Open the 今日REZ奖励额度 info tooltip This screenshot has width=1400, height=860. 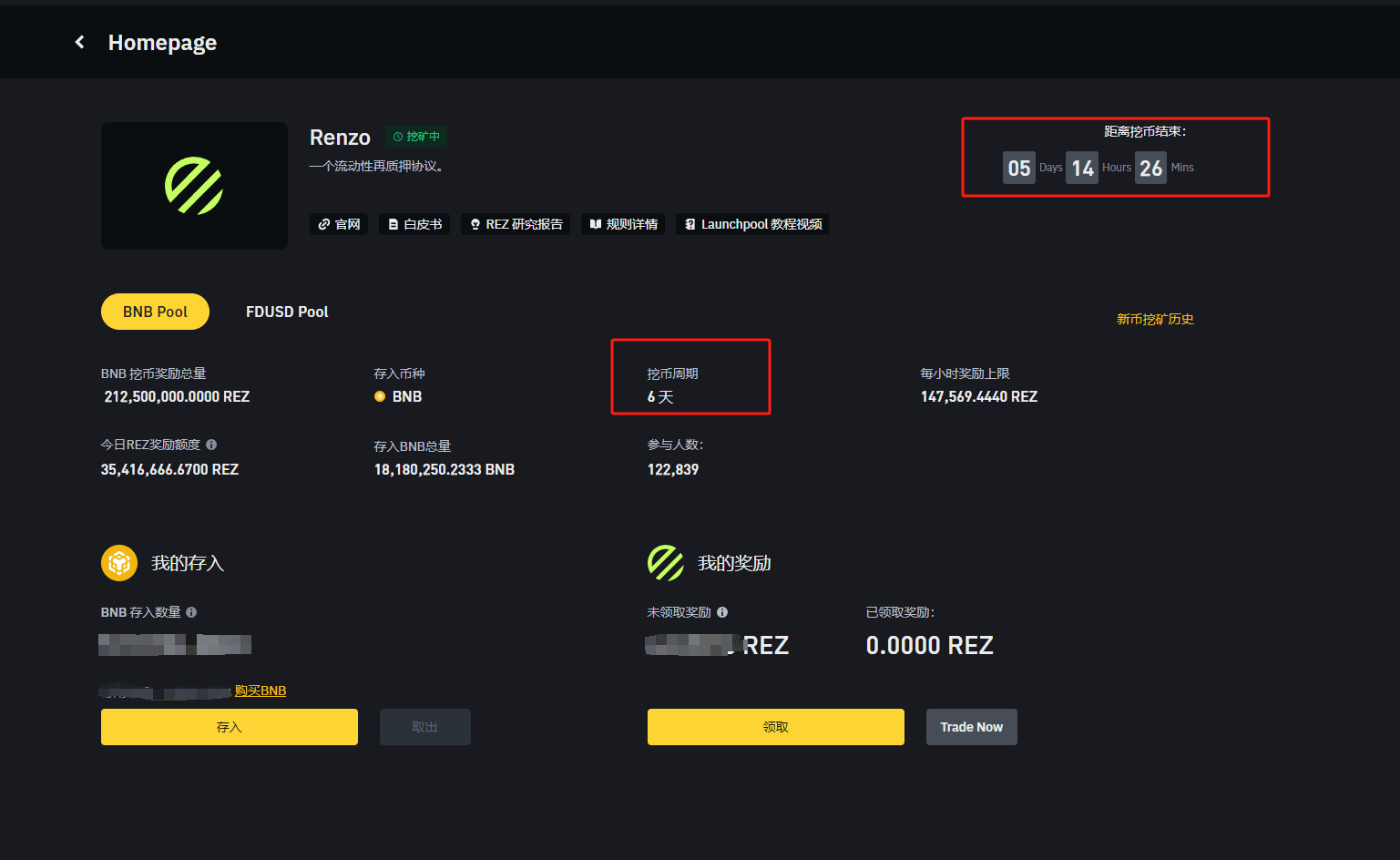click(x=211, y=445)
